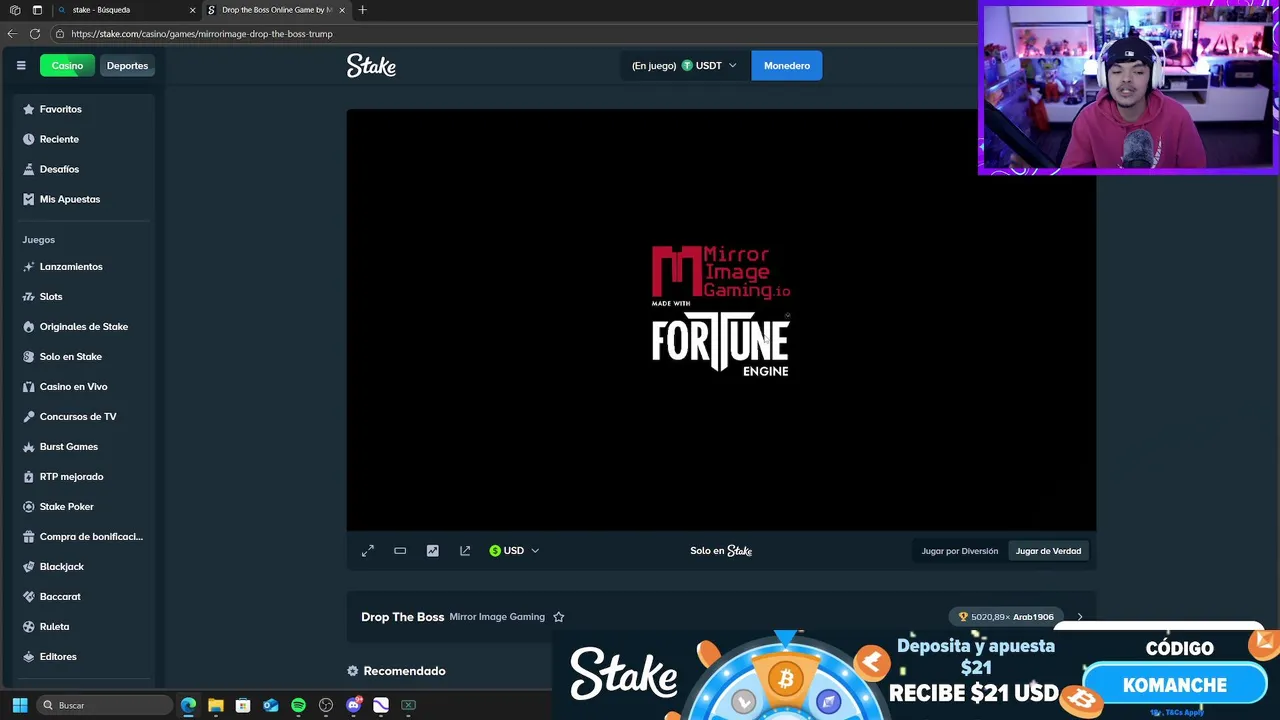
Task: Click the Windows Buscar search box
Action: (x=104, y=705)
